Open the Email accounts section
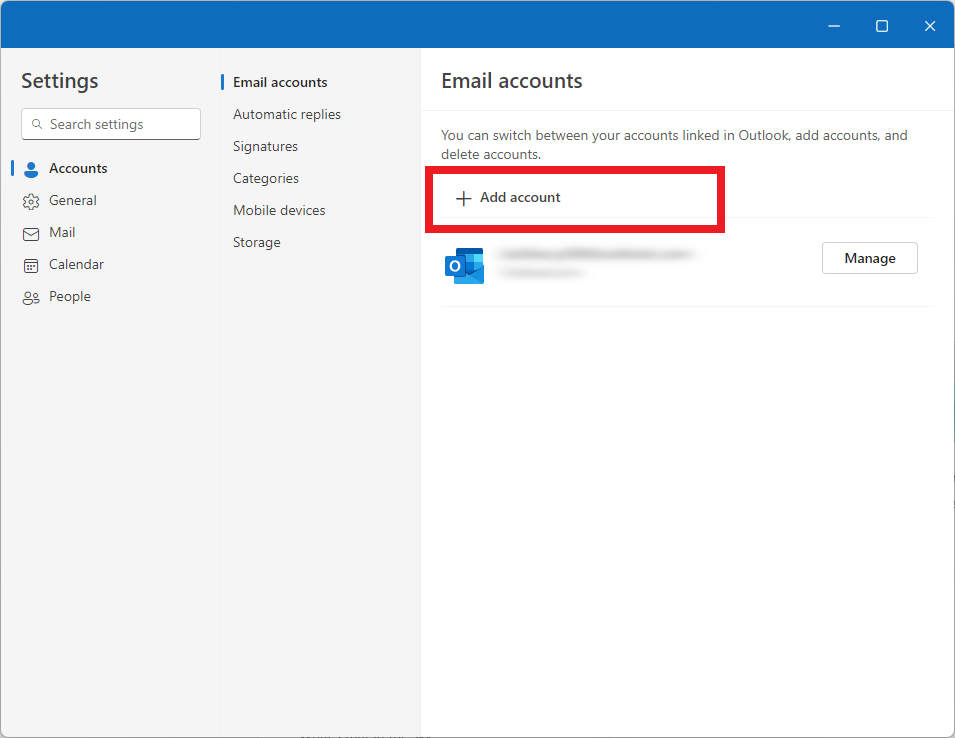This screenshot has width=955, height=738. pyautogui.click(x=279, y=82)
